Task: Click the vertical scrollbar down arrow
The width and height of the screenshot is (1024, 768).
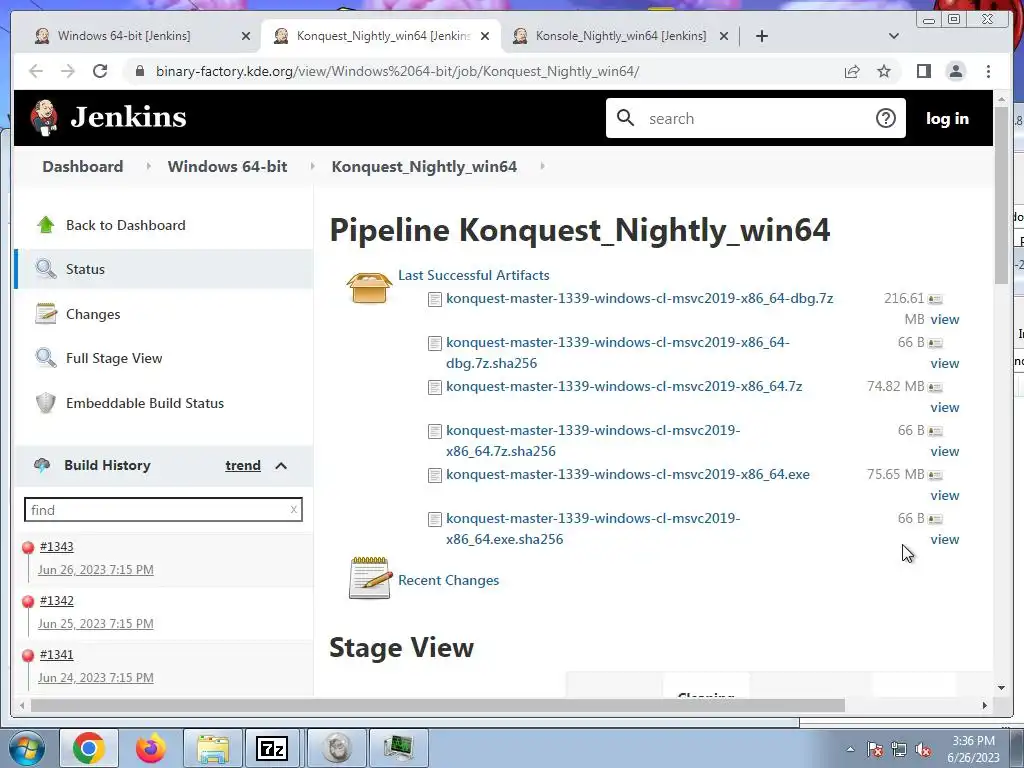Action: click(1001, 687)
